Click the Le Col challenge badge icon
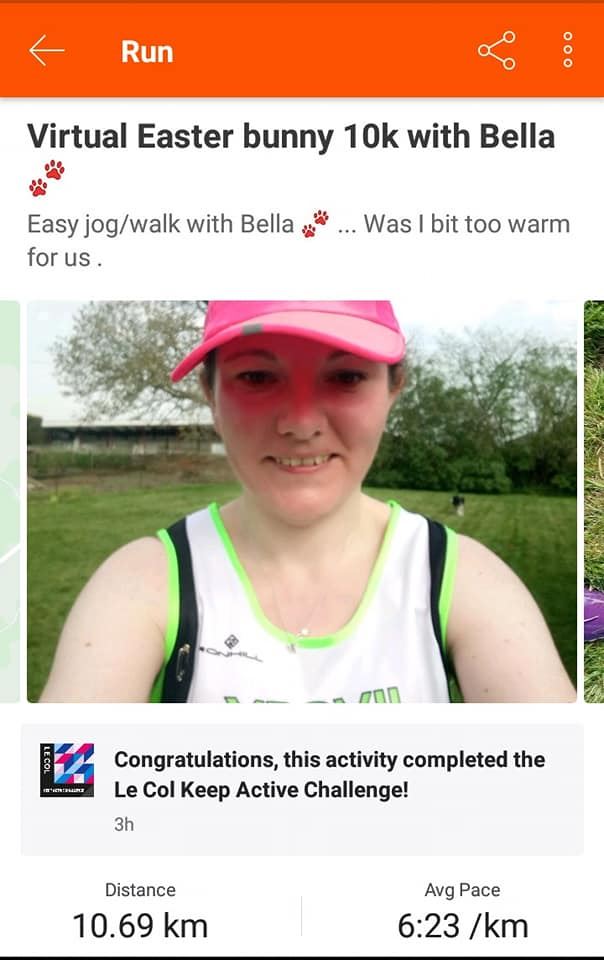The width and height of the screenshot is (604, 960). click(x=67, y=770)
